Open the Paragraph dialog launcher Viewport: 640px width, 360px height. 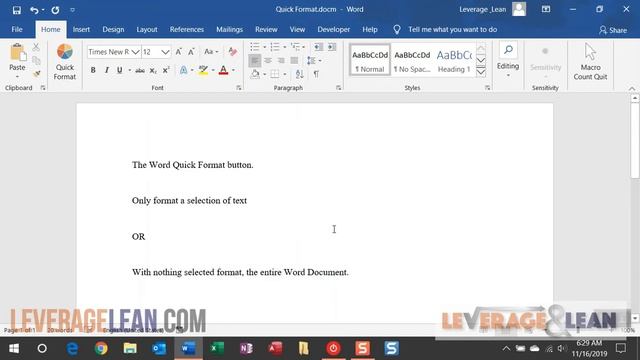click(338, 88)
